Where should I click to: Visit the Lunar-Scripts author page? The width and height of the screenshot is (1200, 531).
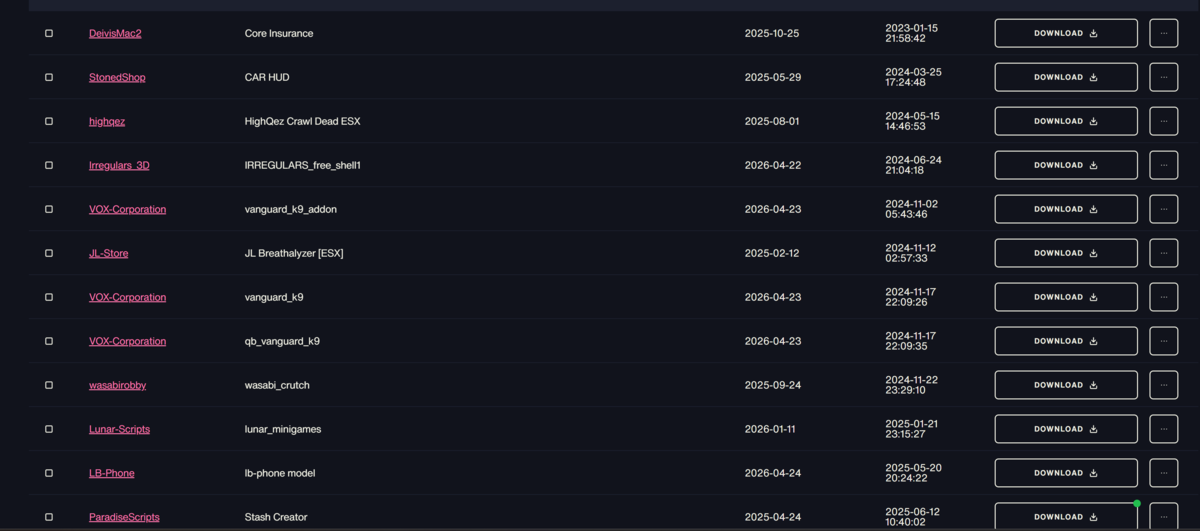tap(119, 429)
